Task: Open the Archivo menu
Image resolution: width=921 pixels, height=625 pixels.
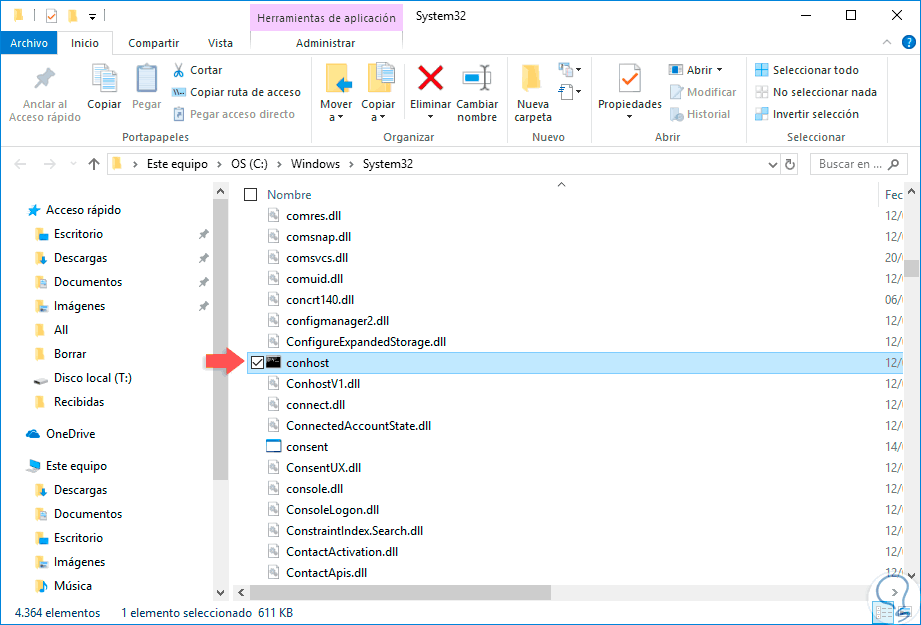Action: (29, 43)
